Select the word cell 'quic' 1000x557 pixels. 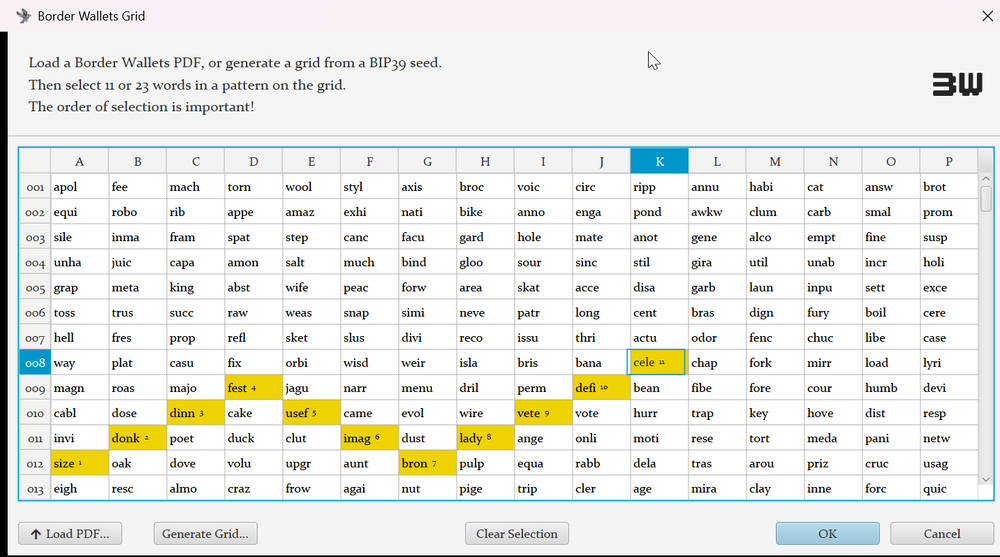(x=949, y=489)
